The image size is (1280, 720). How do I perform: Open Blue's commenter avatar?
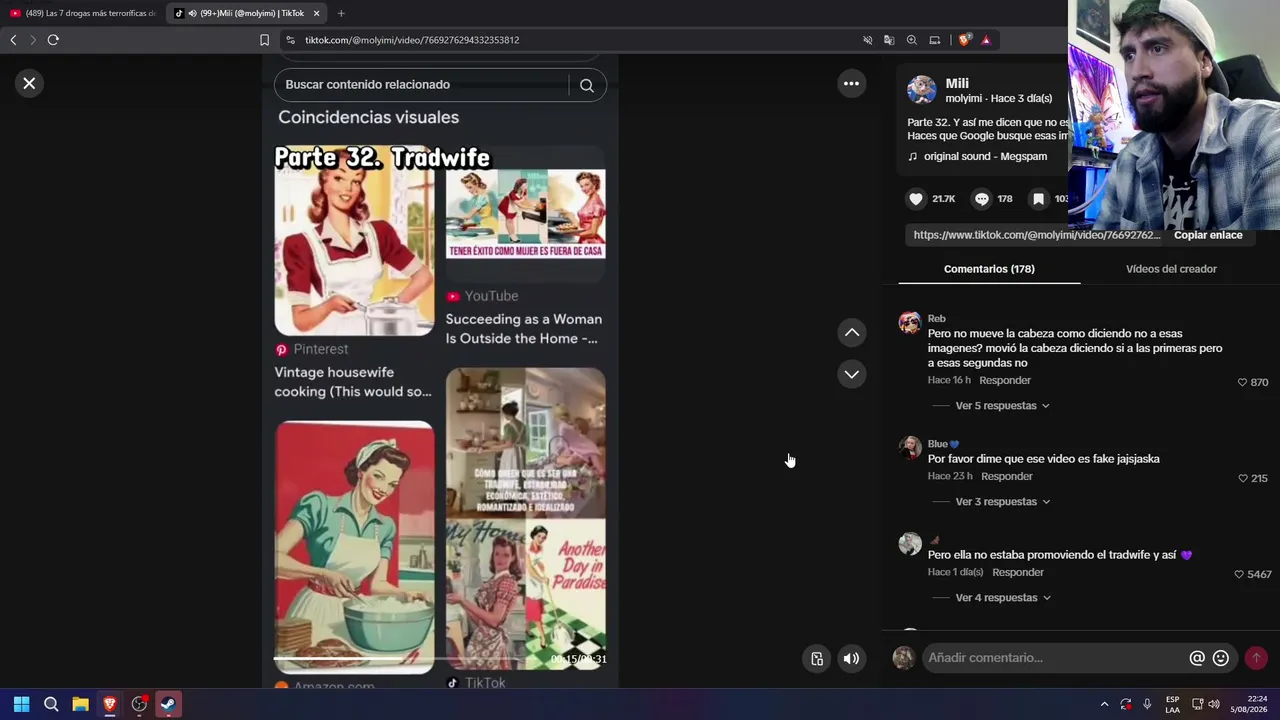(910, 447)
